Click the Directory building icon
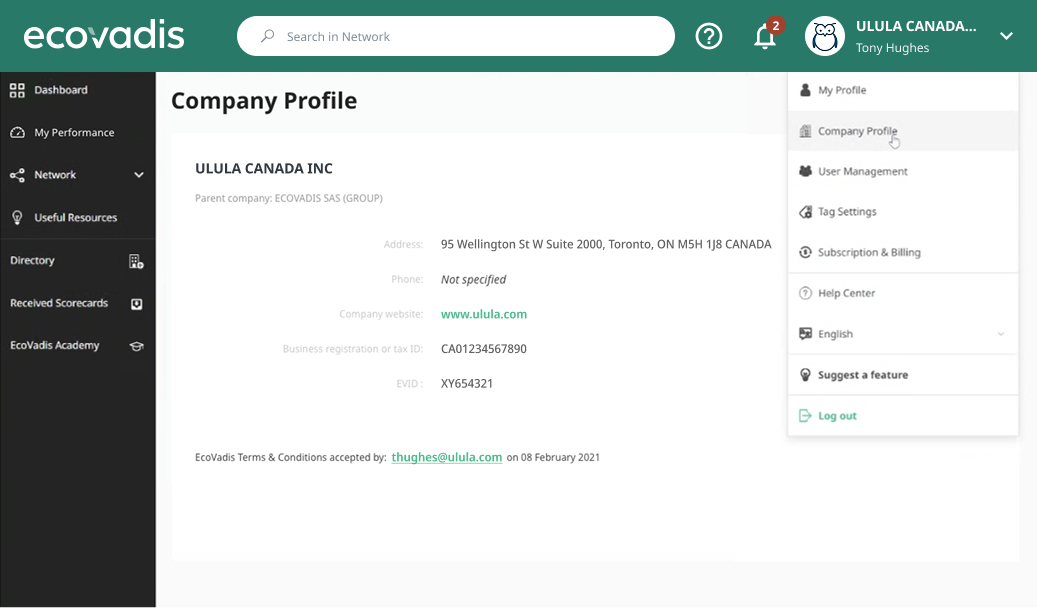 tap(136, 261)
